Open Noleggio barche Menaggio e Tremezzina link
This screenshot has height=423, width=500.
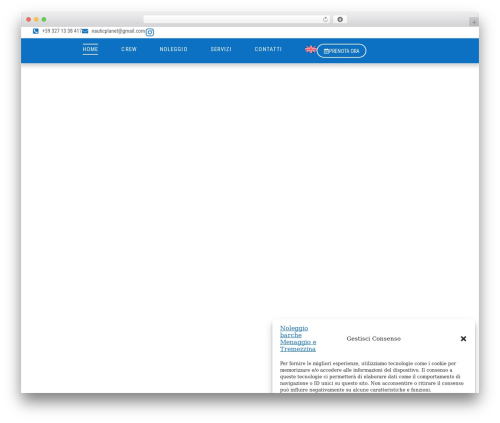tap(298, 339)
